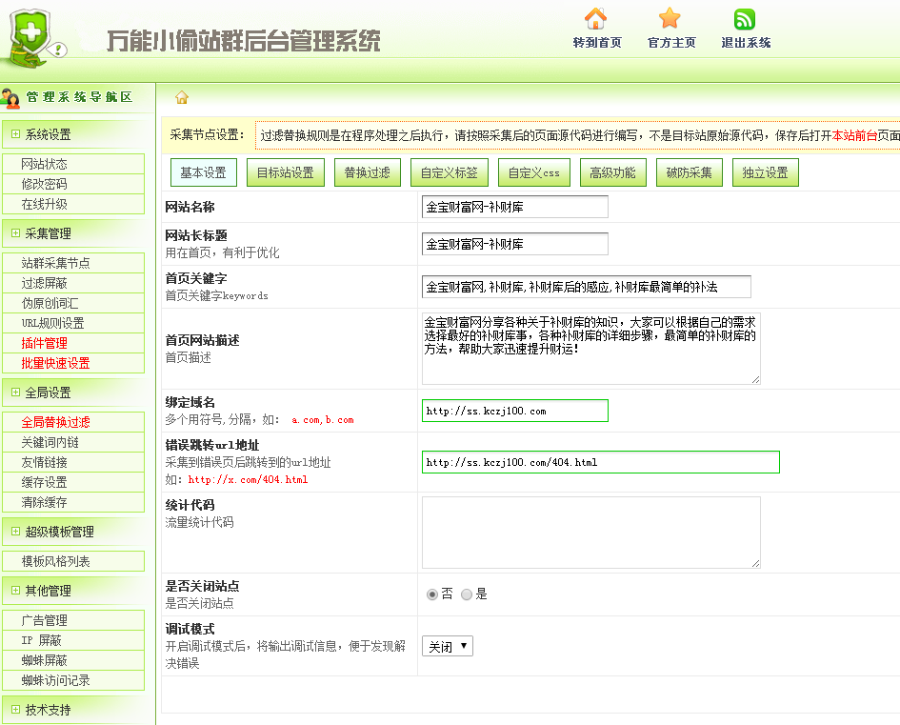
Task: Click the star icon for 官方主页
Action: 670,19
